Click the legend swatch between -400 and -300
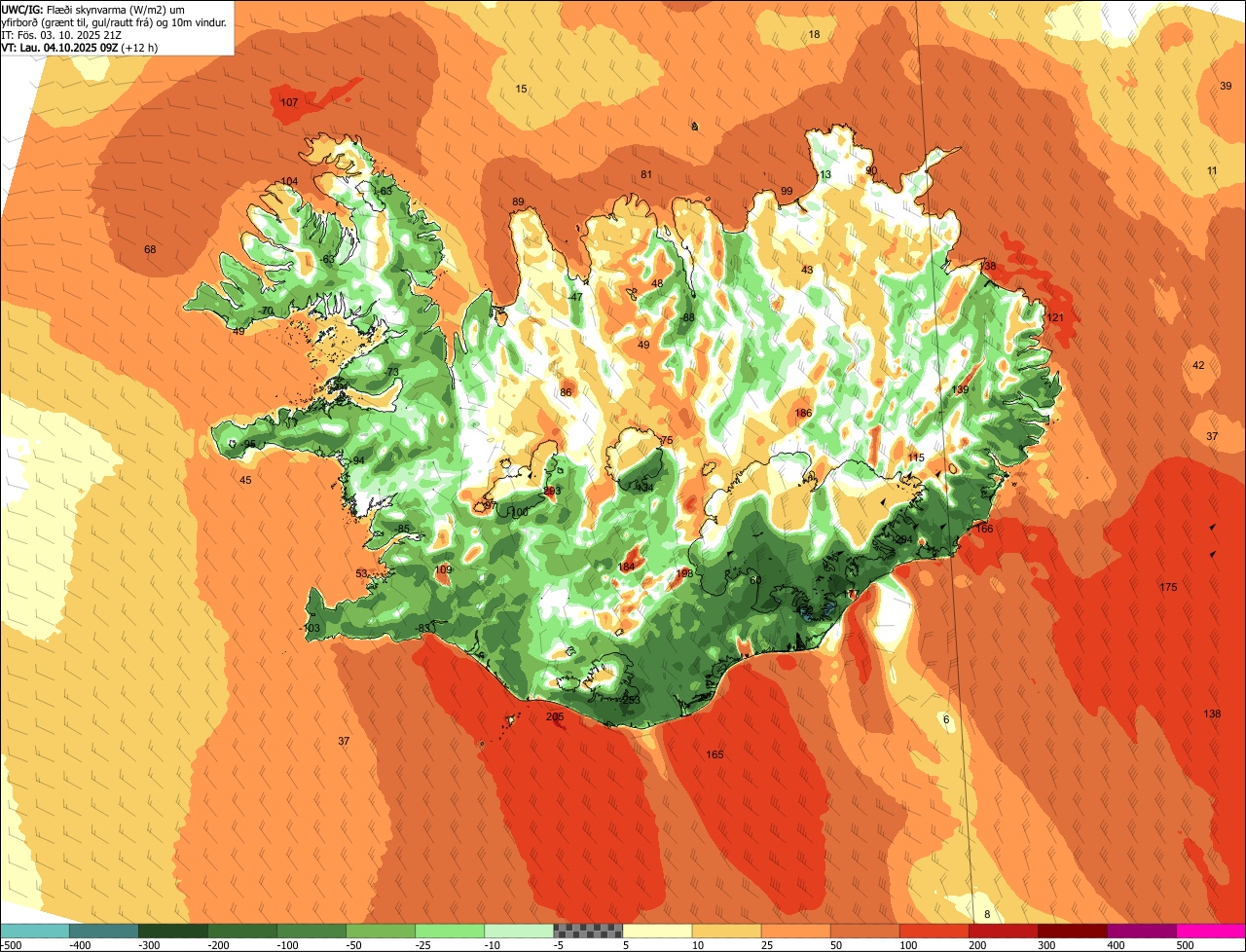This screenshot has width=1246, height=952. pos(104,931)
